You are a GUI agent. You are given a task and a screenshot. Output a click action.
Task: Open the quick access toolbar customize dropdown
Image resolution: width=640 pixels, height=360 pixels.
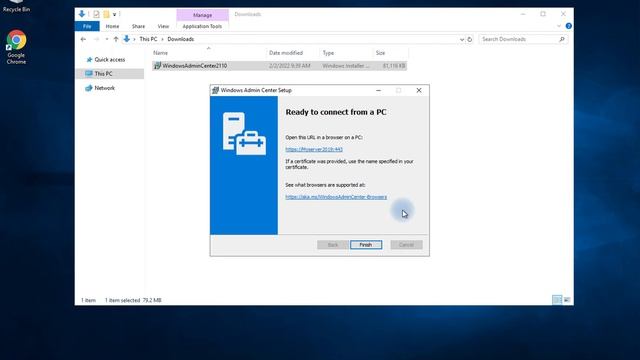point(114,15)
